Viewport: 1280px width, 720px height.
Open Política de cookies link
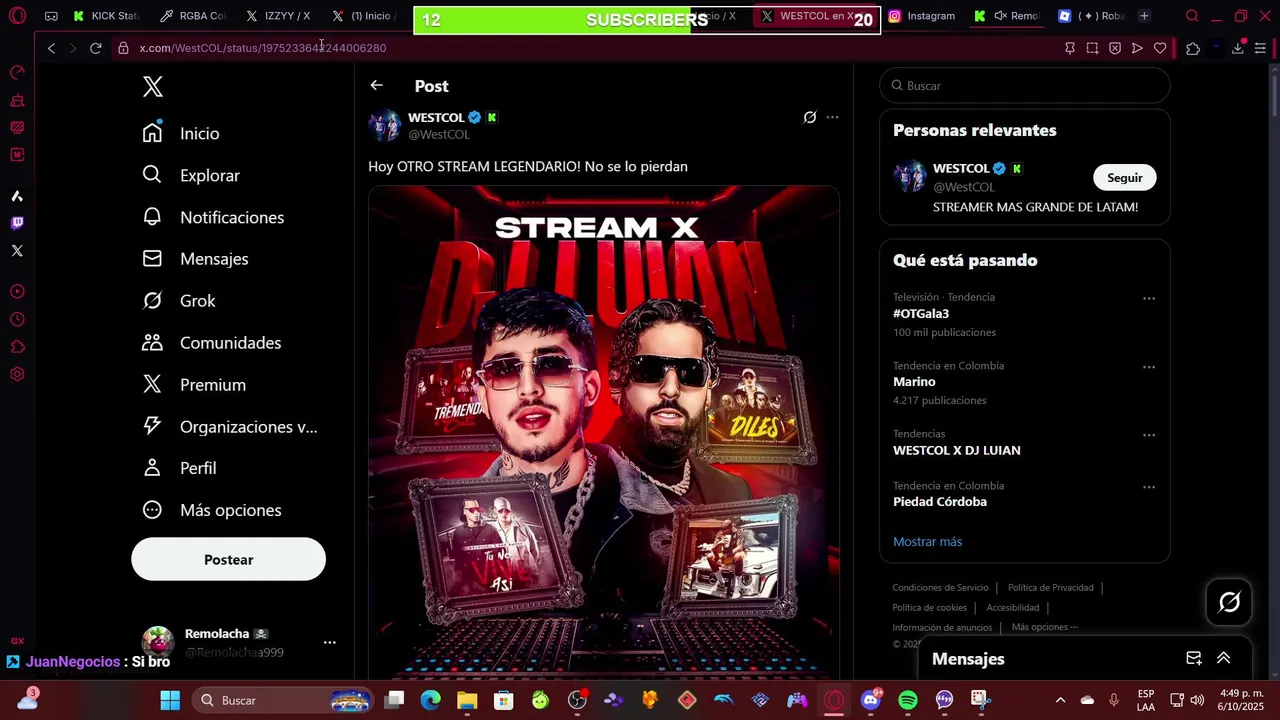tap(929, 608)
